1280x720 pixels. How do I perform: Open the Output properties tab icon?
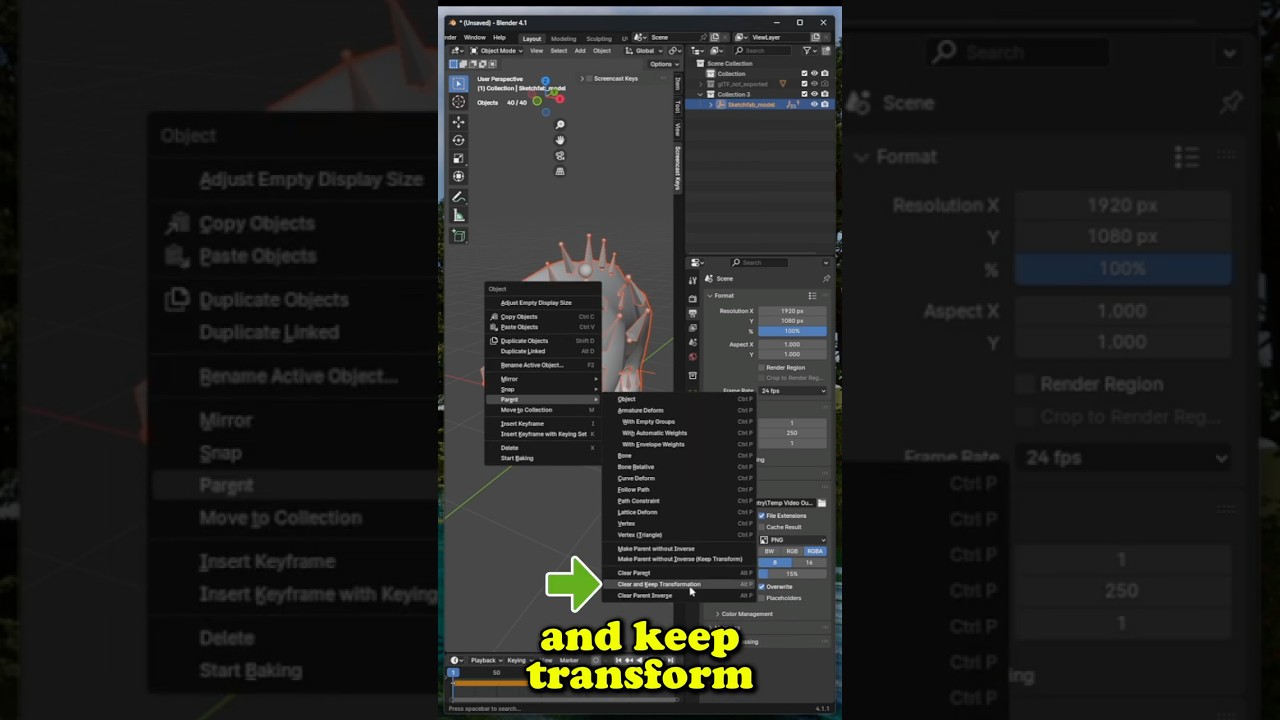click(693, 313)
